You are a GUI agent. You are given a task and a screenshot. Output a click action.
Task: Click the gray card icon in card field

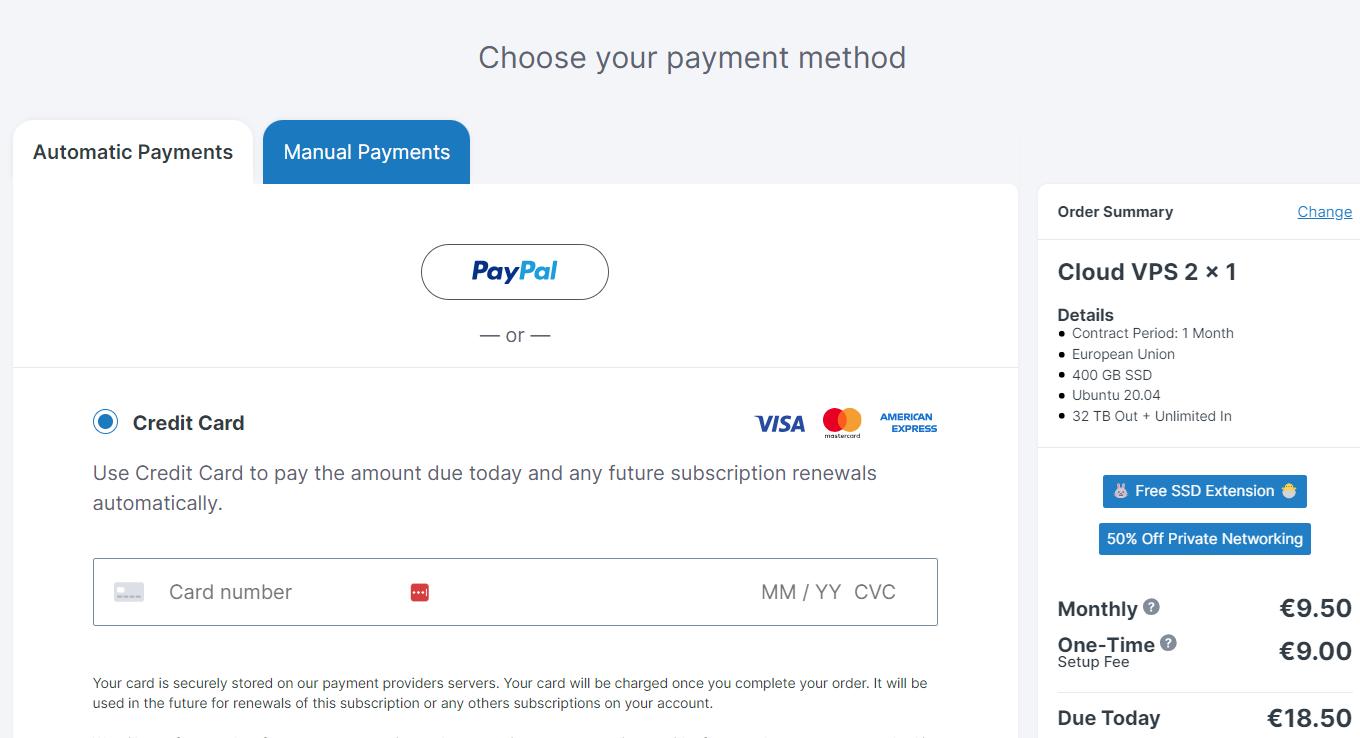pos(129,592)
